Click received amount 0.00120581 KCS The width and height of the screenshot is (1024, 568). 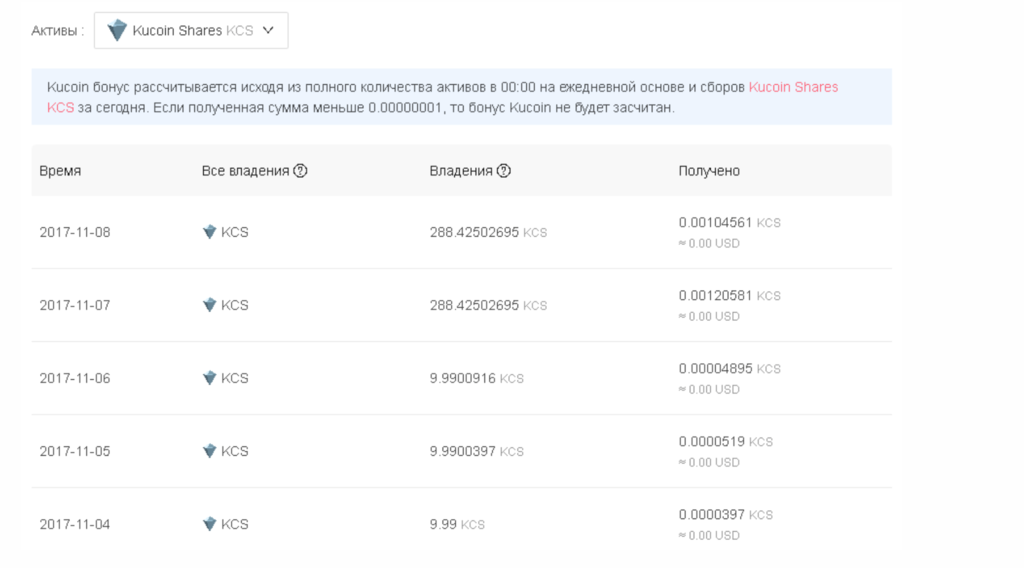729,296
